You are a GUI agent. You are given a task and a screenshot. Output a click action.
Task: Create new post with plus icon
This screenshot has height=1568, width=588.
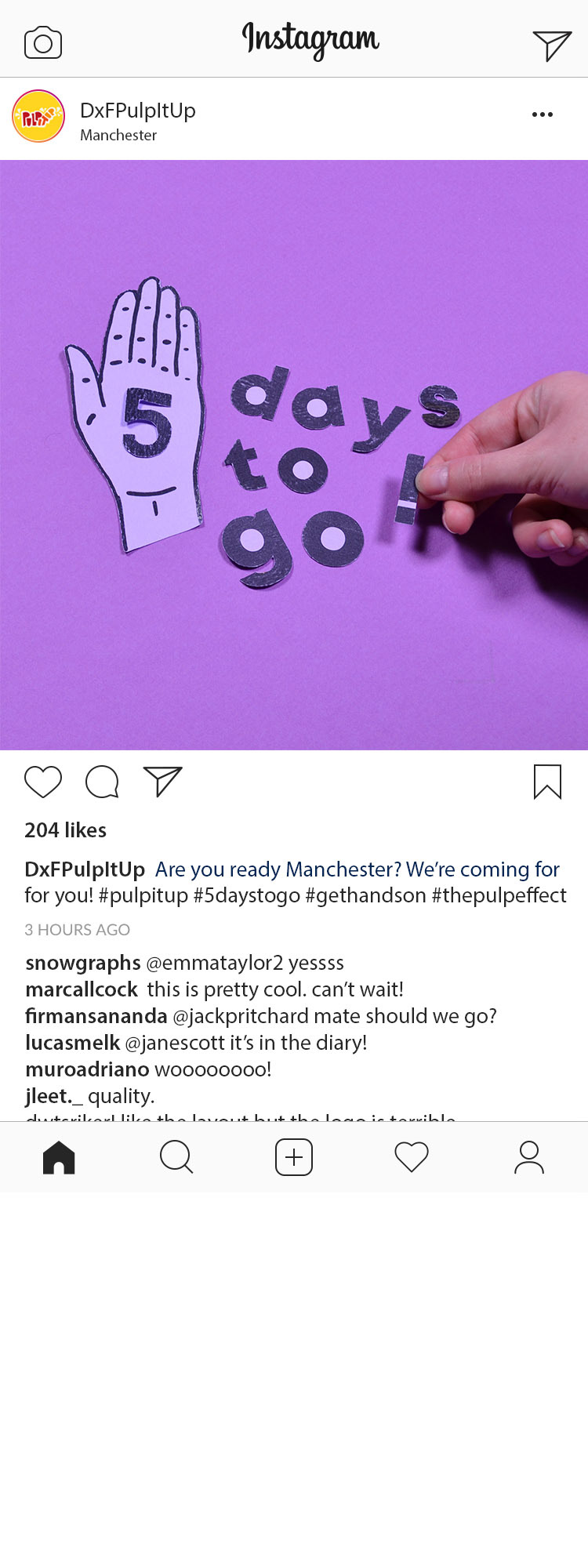(x=294, y=1157)
